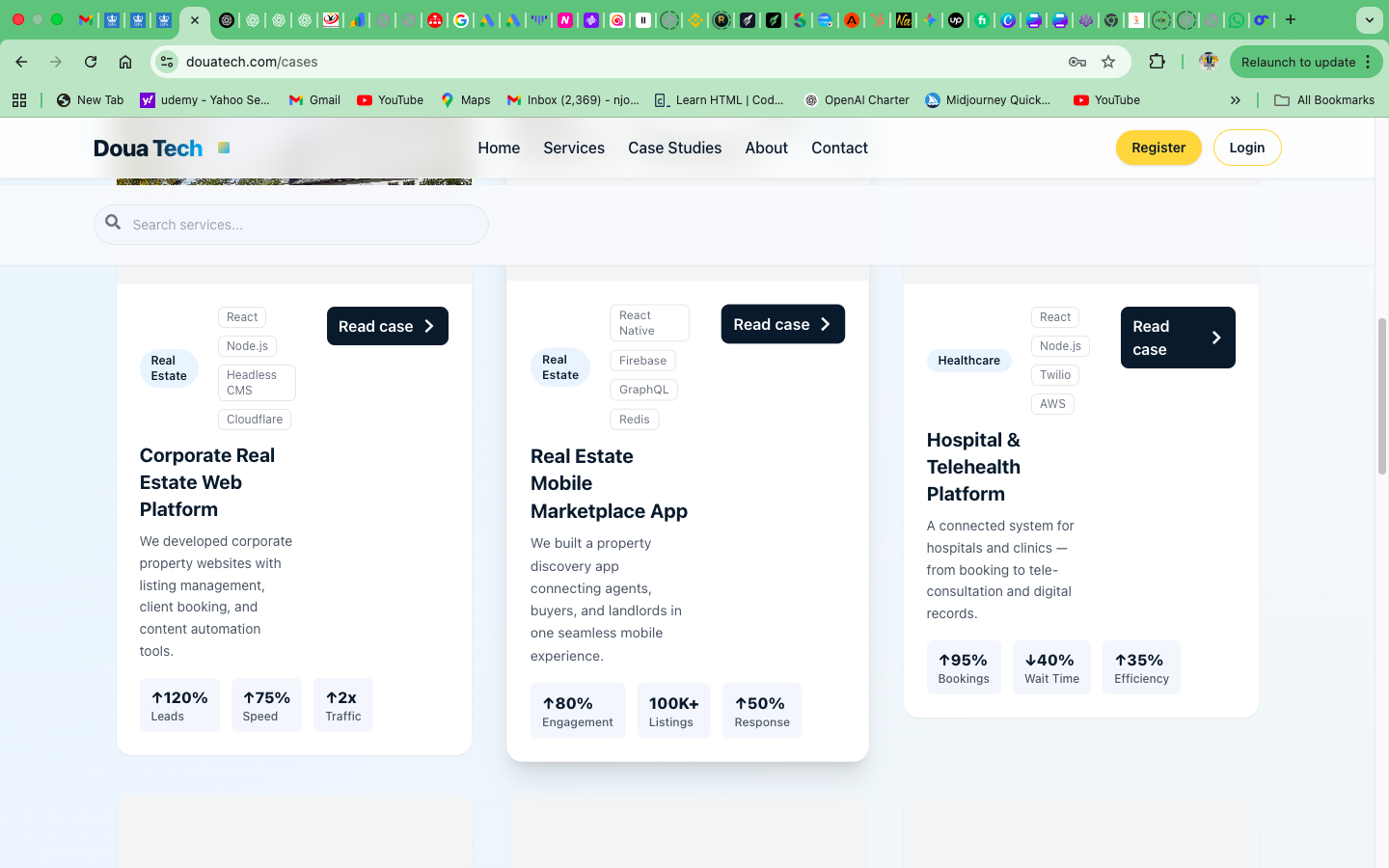Open a new browser tab

(x=1291, y=19)
